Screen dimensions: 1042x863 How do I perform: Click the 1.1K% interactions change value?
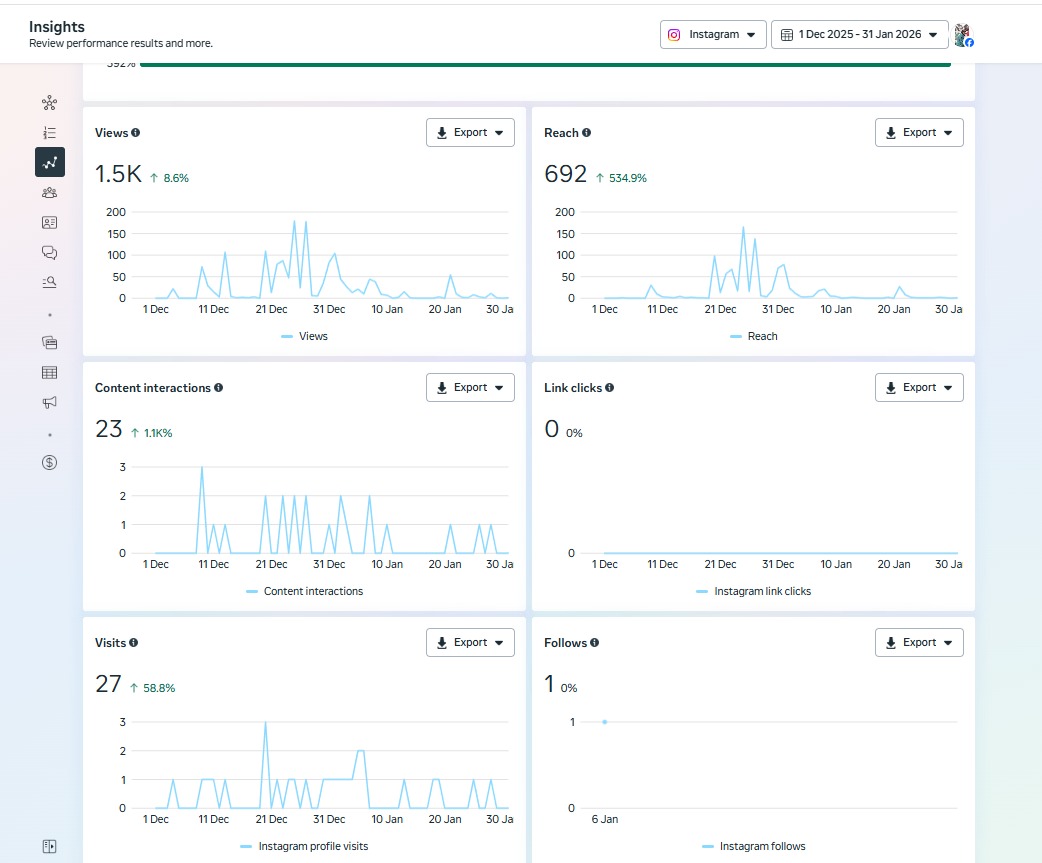click(158, 433)
